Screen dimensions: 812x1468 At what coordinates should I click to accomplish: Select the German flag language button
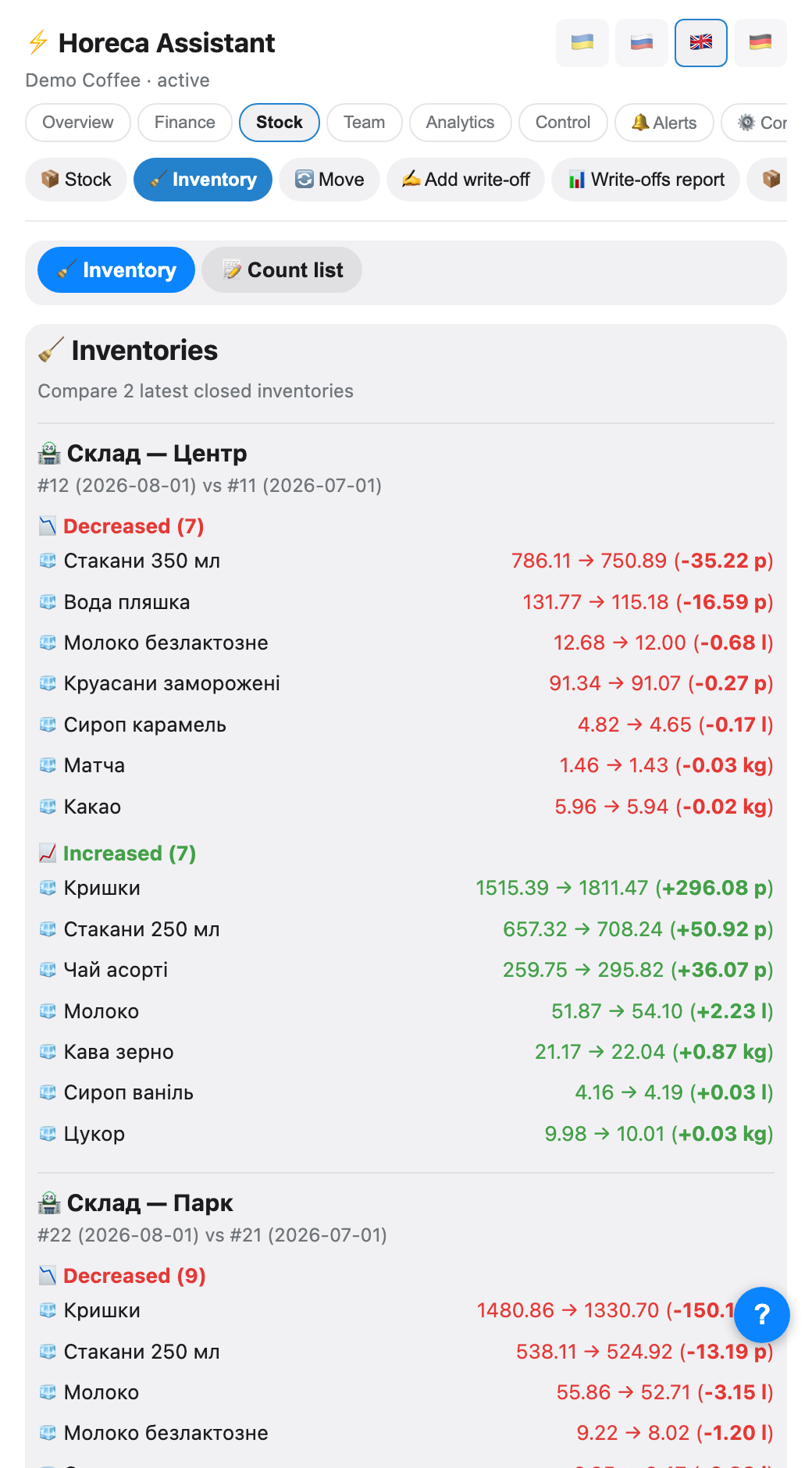point(760,43)
